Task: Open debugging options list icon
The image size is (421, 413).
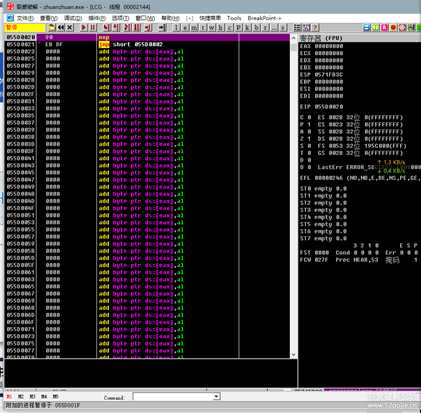Action: (297, 28)
